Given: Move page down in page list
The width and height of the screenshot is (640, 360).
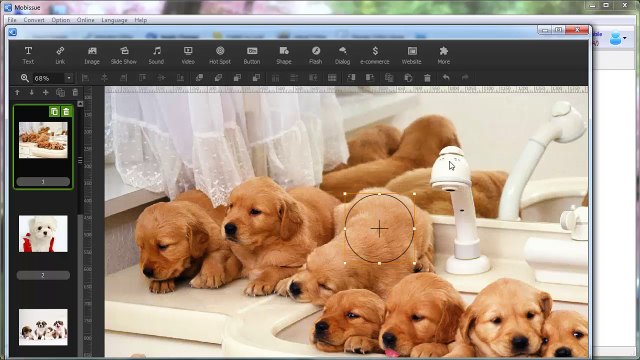Looking at the screenshot, I should tap(31, 93).
